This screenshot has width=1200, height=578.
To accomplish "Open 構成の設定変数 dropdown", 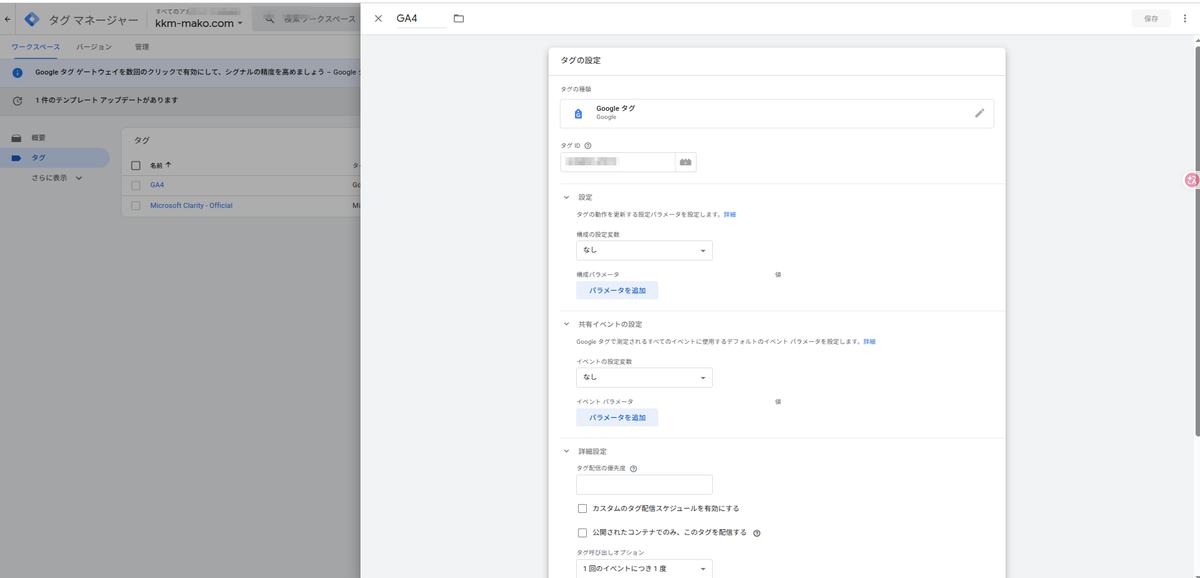I will (x=644, y=250).
